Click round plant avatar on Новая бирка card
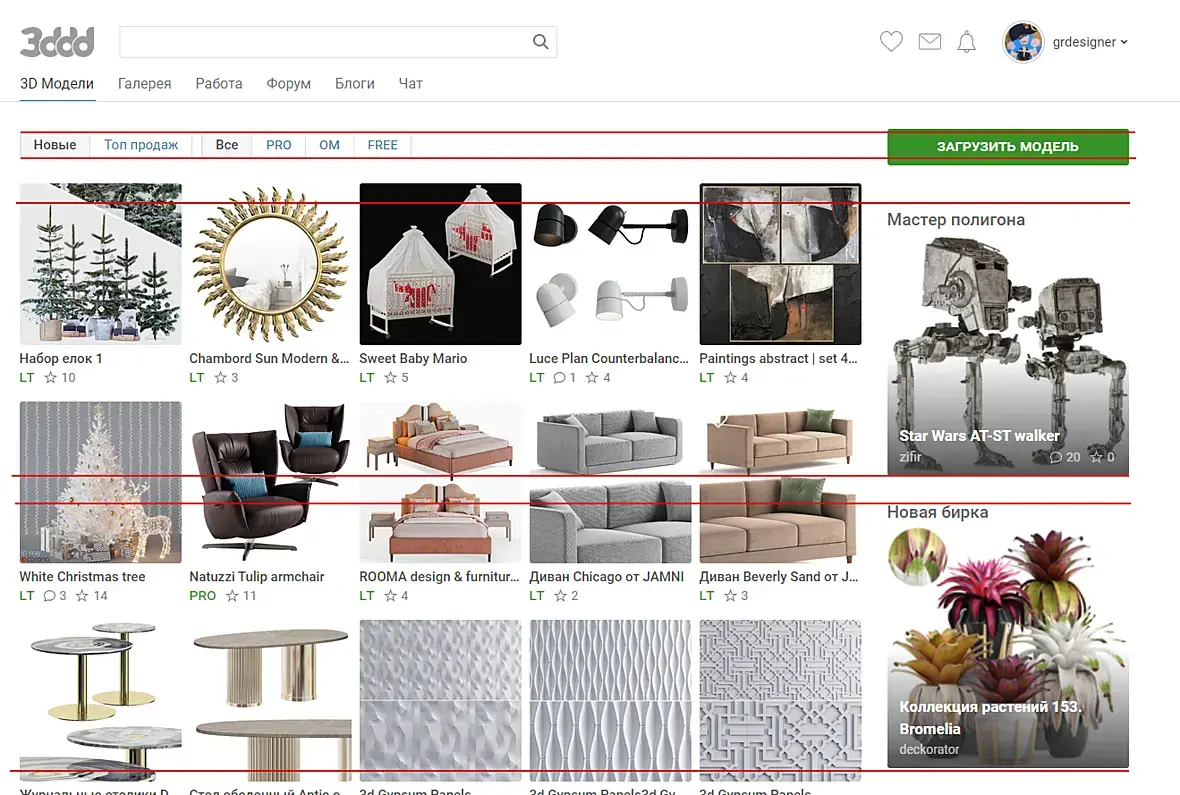Viewport: 1180px width, 795px height. (917, 557)
